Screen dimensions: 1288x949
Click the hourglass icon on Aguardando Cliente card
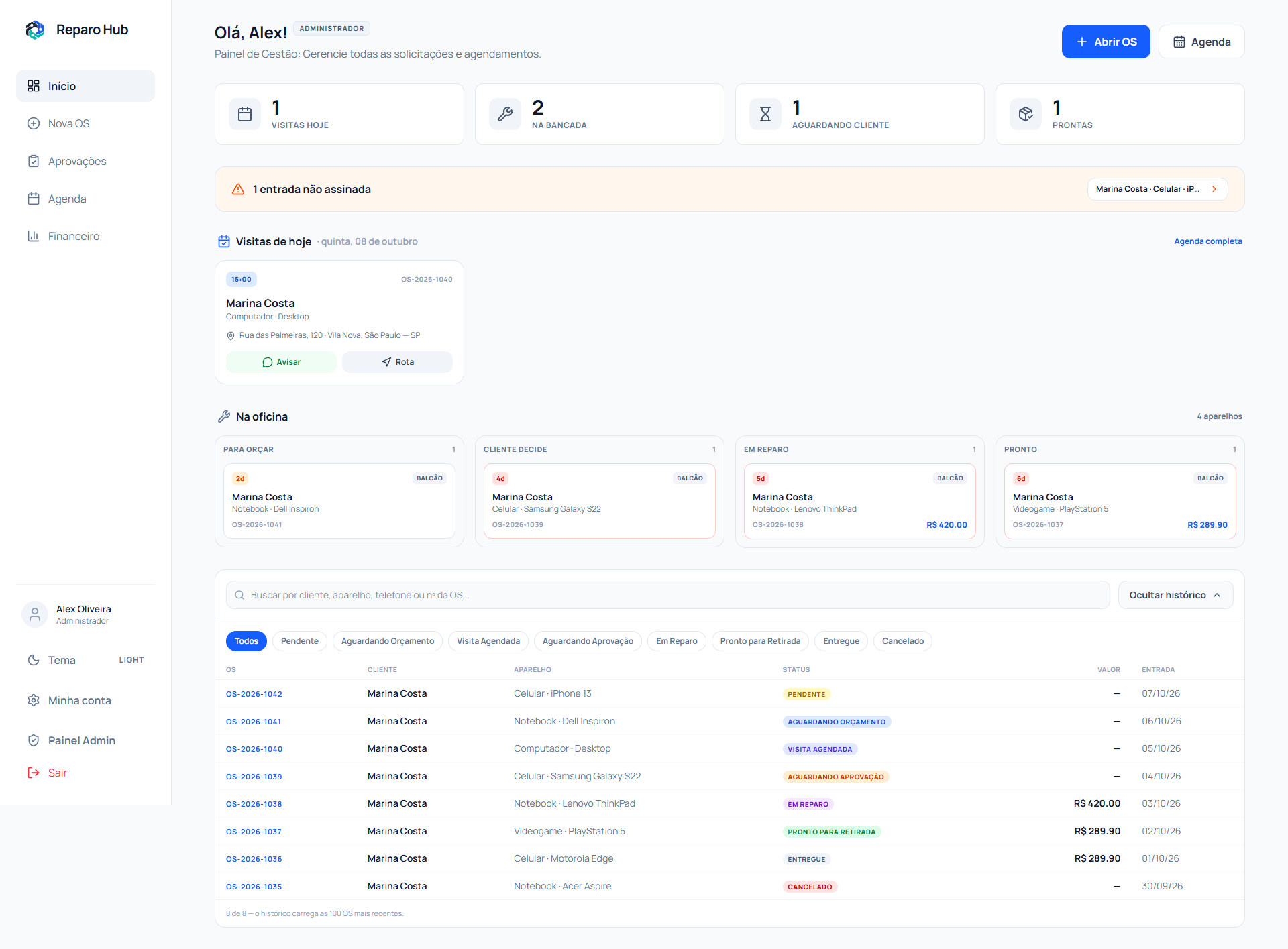point(765,114)
